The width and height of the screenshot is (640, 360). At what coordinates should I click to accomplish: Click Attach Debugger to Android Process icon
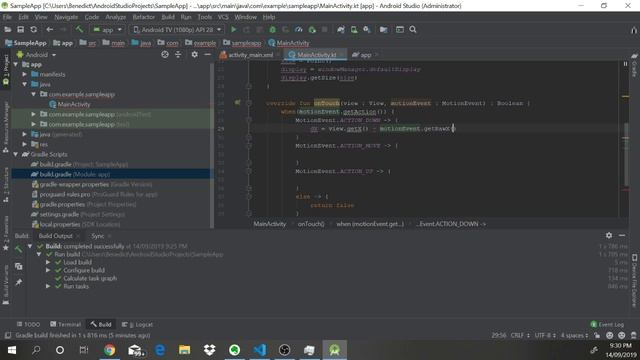(312, 29)
